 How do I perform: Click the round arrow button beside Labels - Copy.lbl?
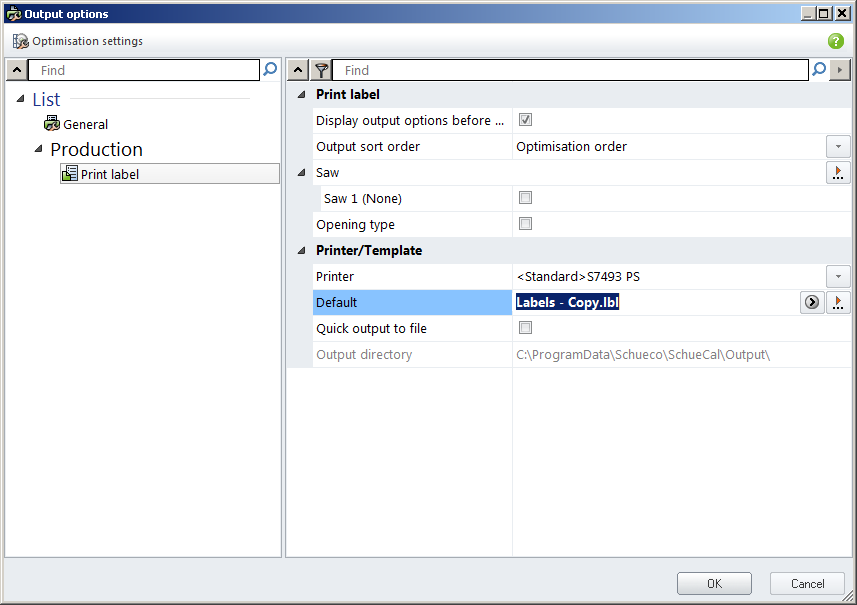click(811, 303)
